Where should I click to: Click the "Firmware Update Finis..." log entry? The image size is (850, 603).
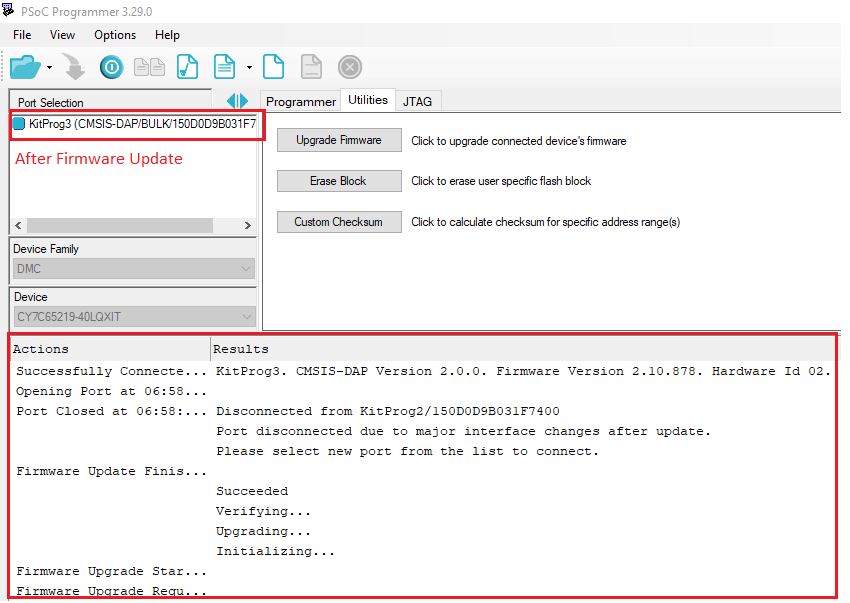111,472
